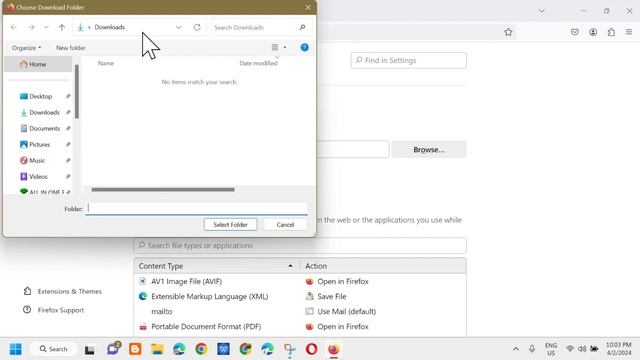Click the file list horizontal scrollbar

pyautogui.click(x=163, y=189)
